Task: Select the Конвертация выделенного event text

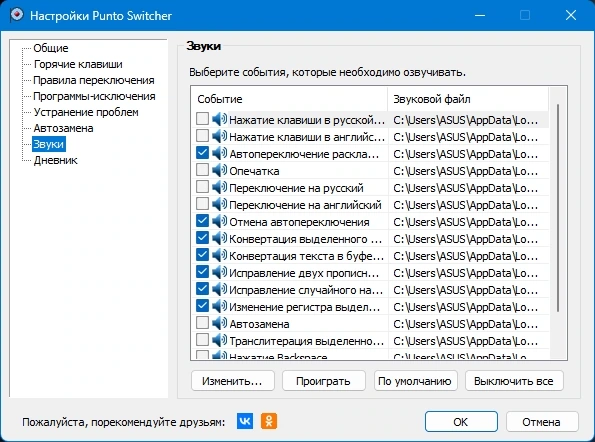Action: click(305, 239)
